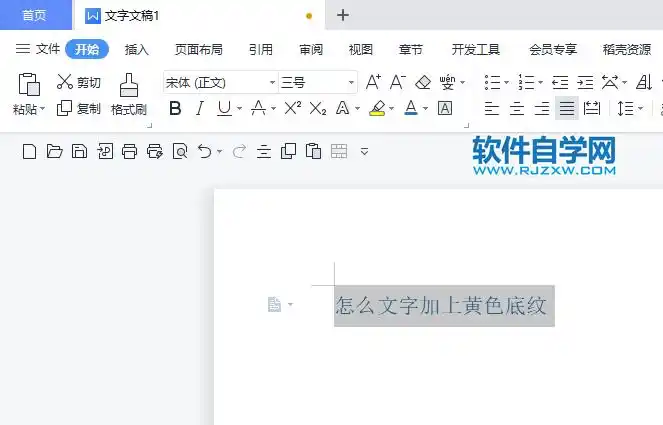The image size is (663, 425).
Task: Apply the font color A swatch
Action: point(411,108)
